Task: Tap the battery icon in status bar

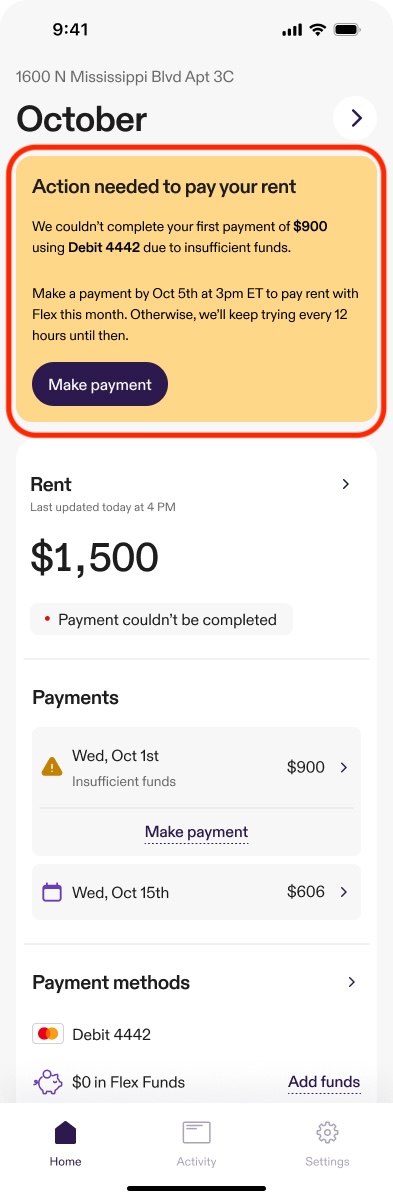Action: (x=347, y=30)
